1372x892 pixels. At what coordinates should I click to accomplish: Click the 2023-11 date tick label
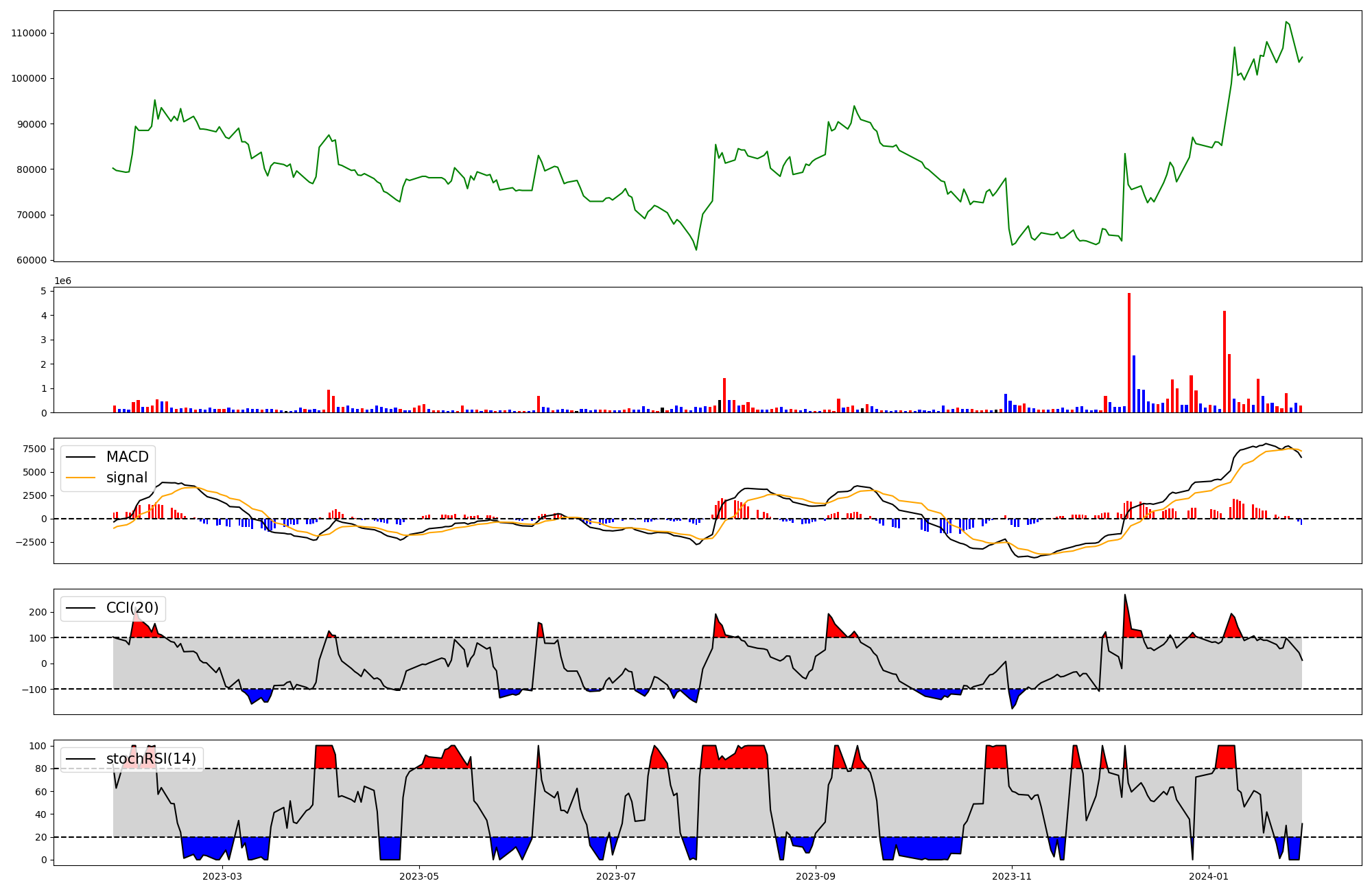coord(1012,876)
